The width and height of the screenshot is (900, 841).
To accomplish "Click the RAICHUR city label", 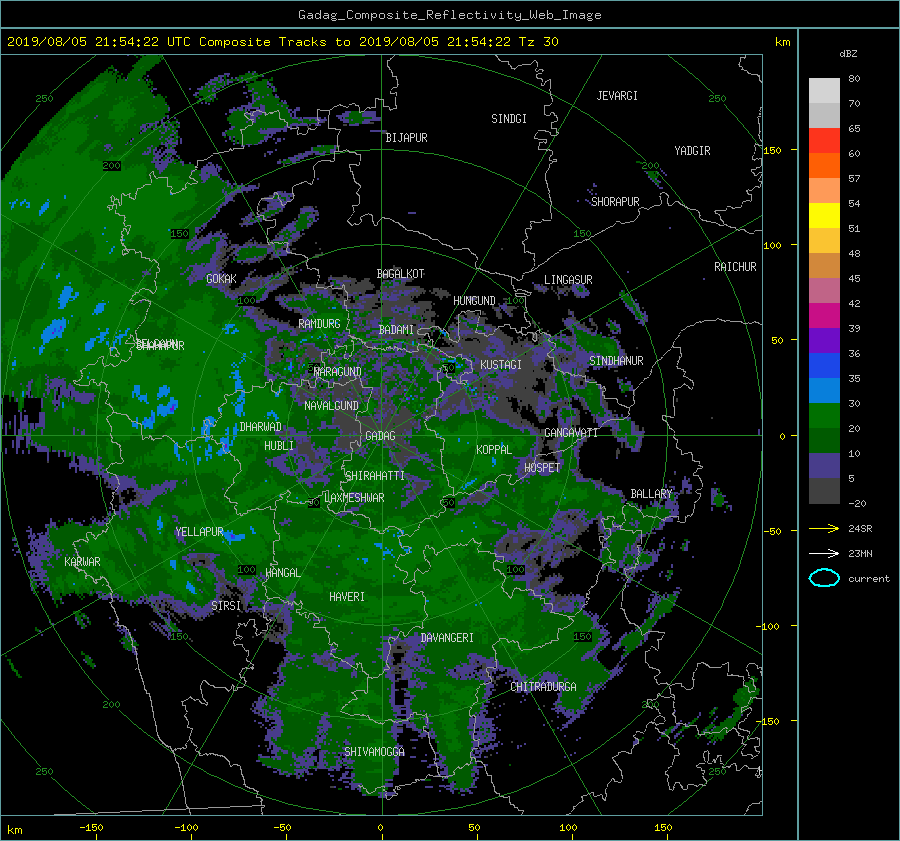I will click(x=735, y=267).
